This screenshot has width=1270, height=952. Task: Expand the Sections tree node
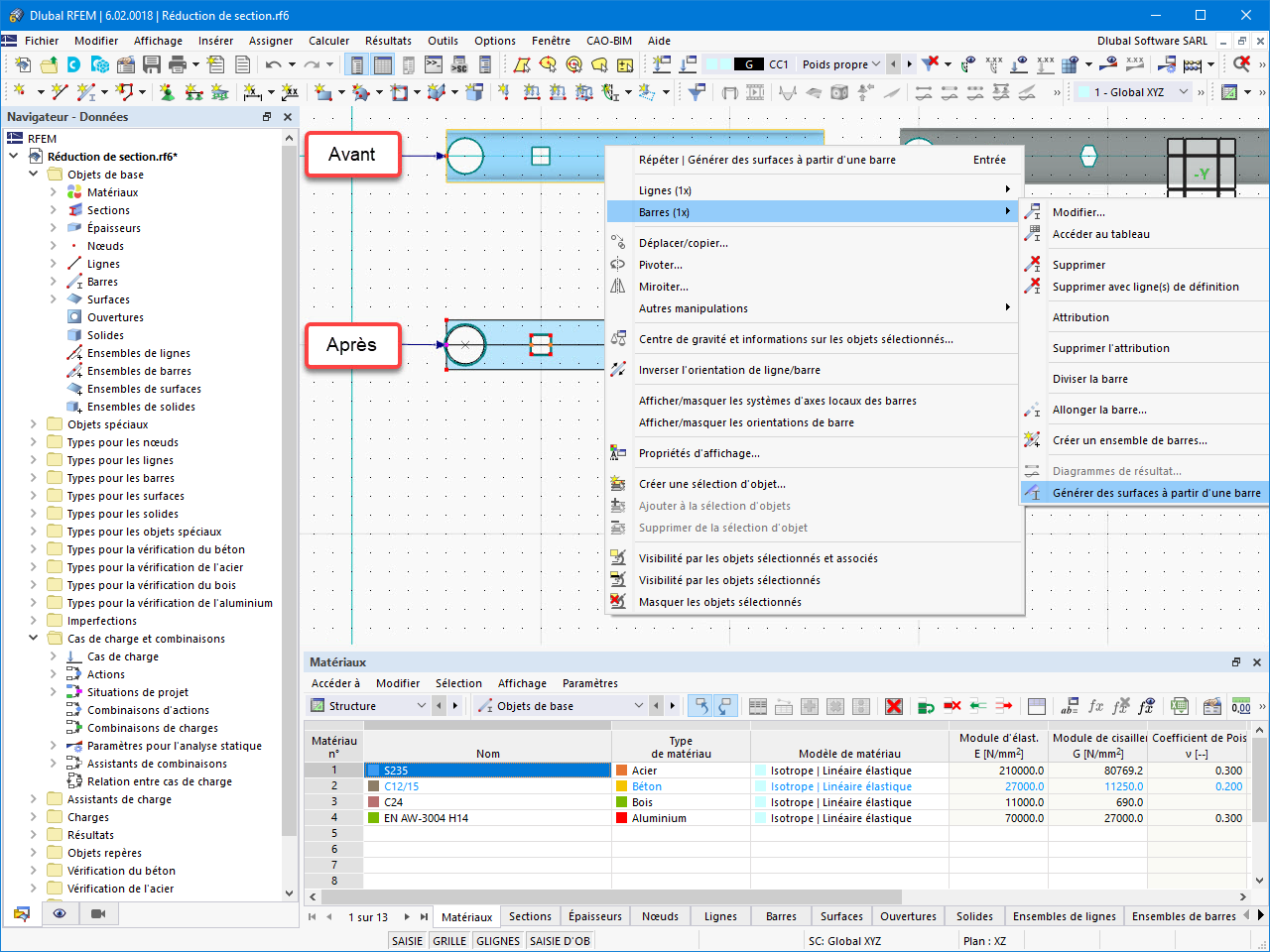[x=54, y=210]
